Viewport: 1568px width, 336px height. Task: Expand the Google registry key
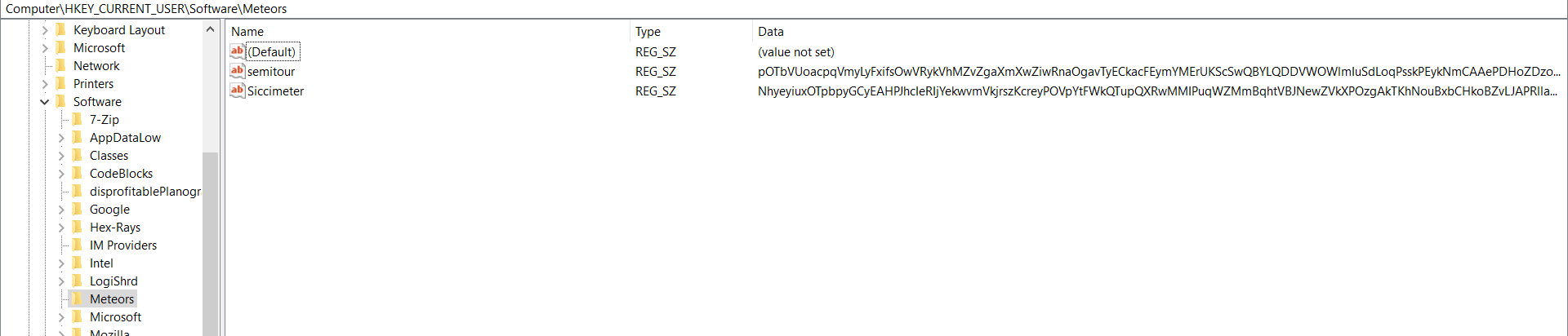tap(61, 210)
